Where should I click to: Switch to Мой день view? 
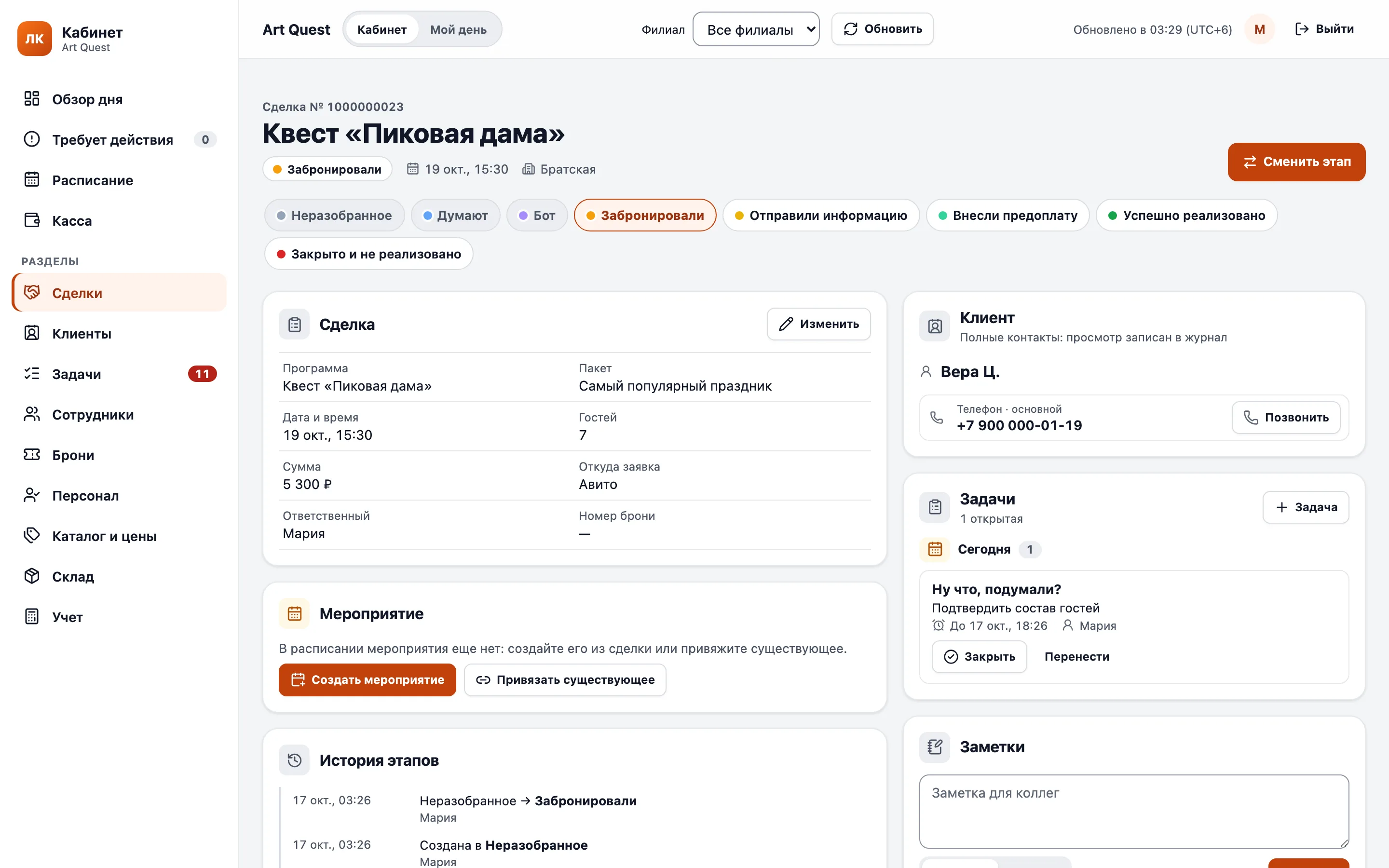[459, 29]
